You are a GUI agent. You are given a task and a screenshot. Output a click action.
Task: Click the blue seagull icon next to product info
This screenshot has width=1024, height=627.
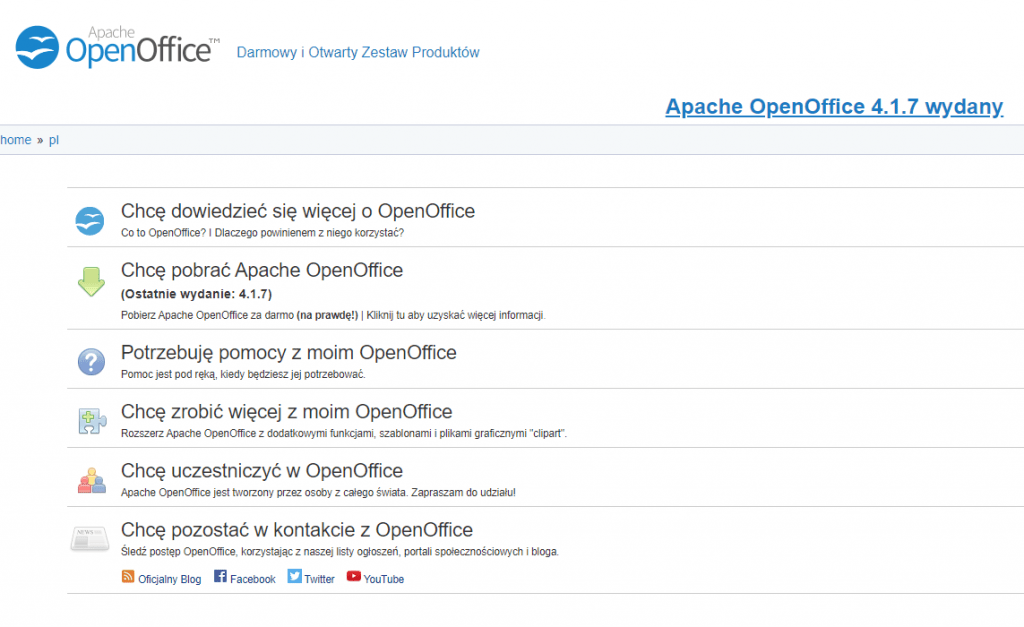click(90, 221)
